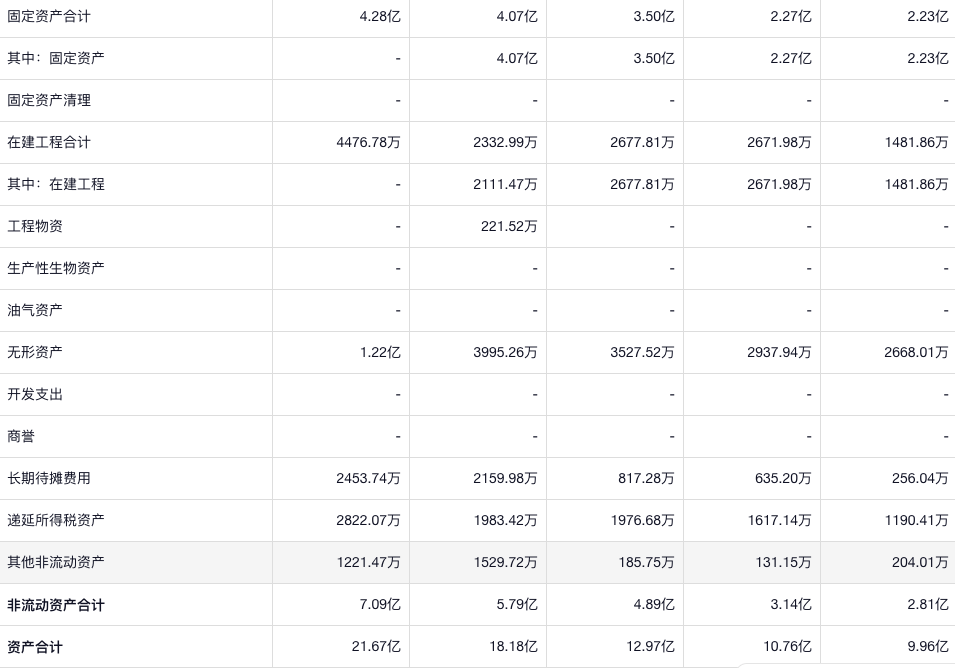This screenshot has width=955, height=668.
Task: Click the 生产性生物资产 row label
Action: (x=56, y=268)
